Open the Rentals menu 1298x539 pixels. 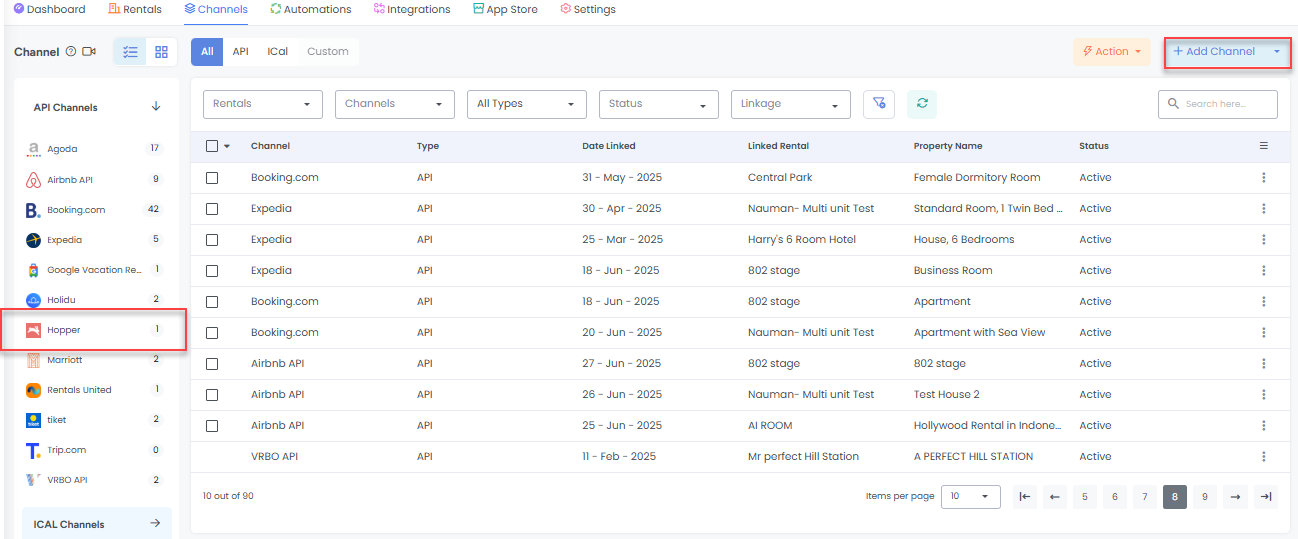[x=135, y=10]
